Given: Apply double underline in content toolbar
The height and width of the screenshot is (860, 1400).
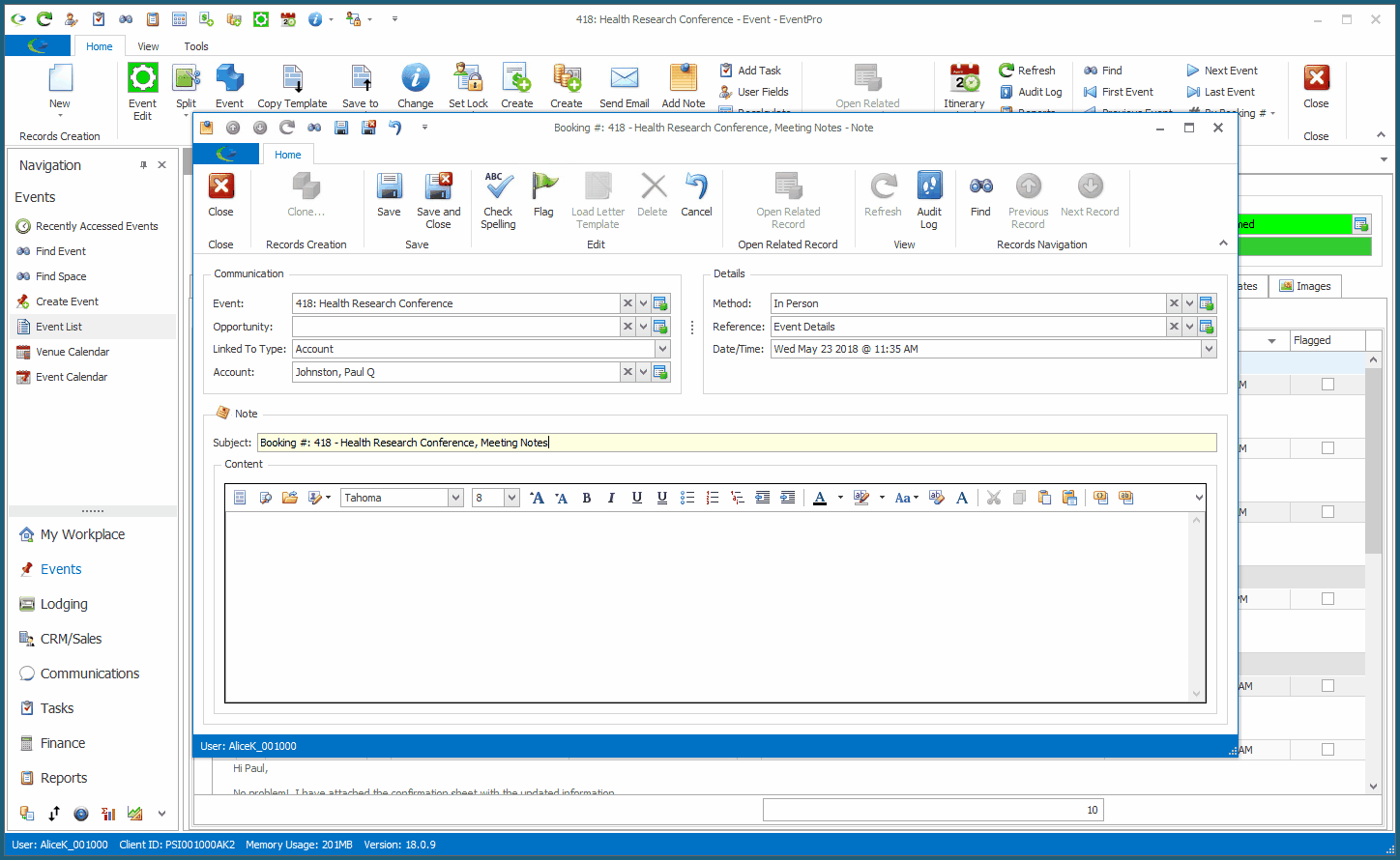Looking at the screenshot, I should coord(662,498).
